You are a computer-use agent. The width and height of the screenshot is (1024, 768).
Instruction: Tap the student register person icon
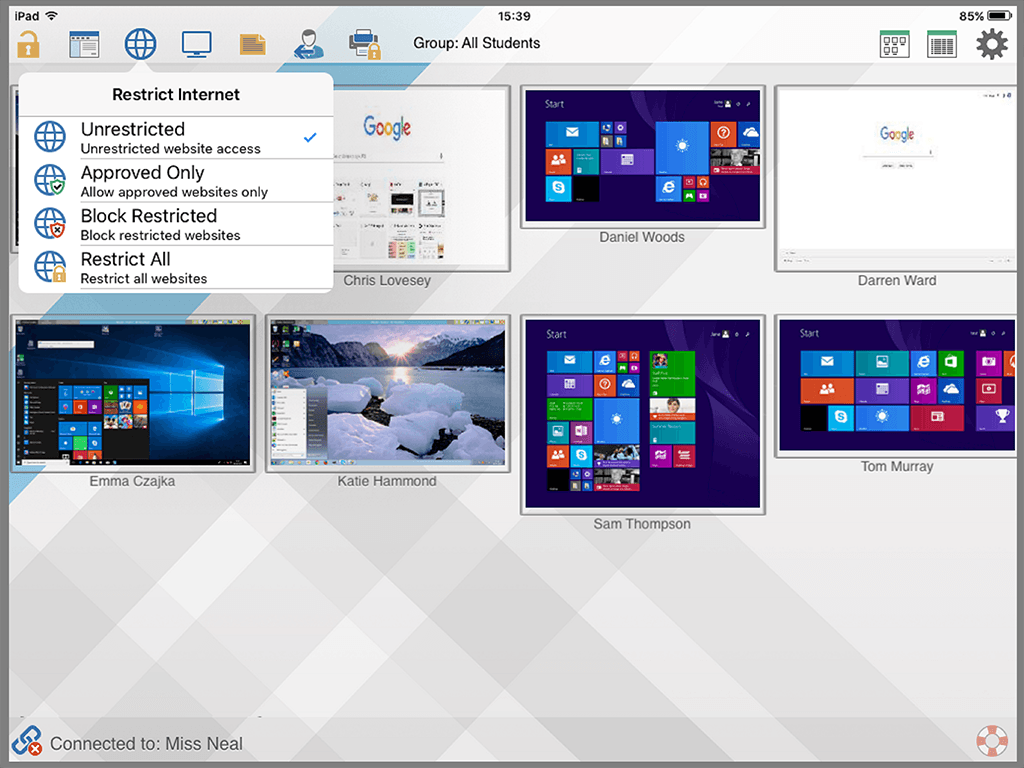click(308, 44)
